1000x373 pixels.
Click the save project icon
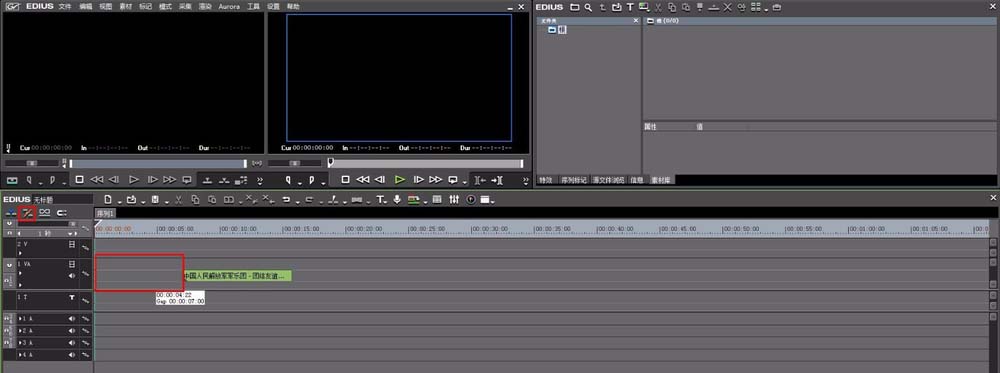pos(155,200)
